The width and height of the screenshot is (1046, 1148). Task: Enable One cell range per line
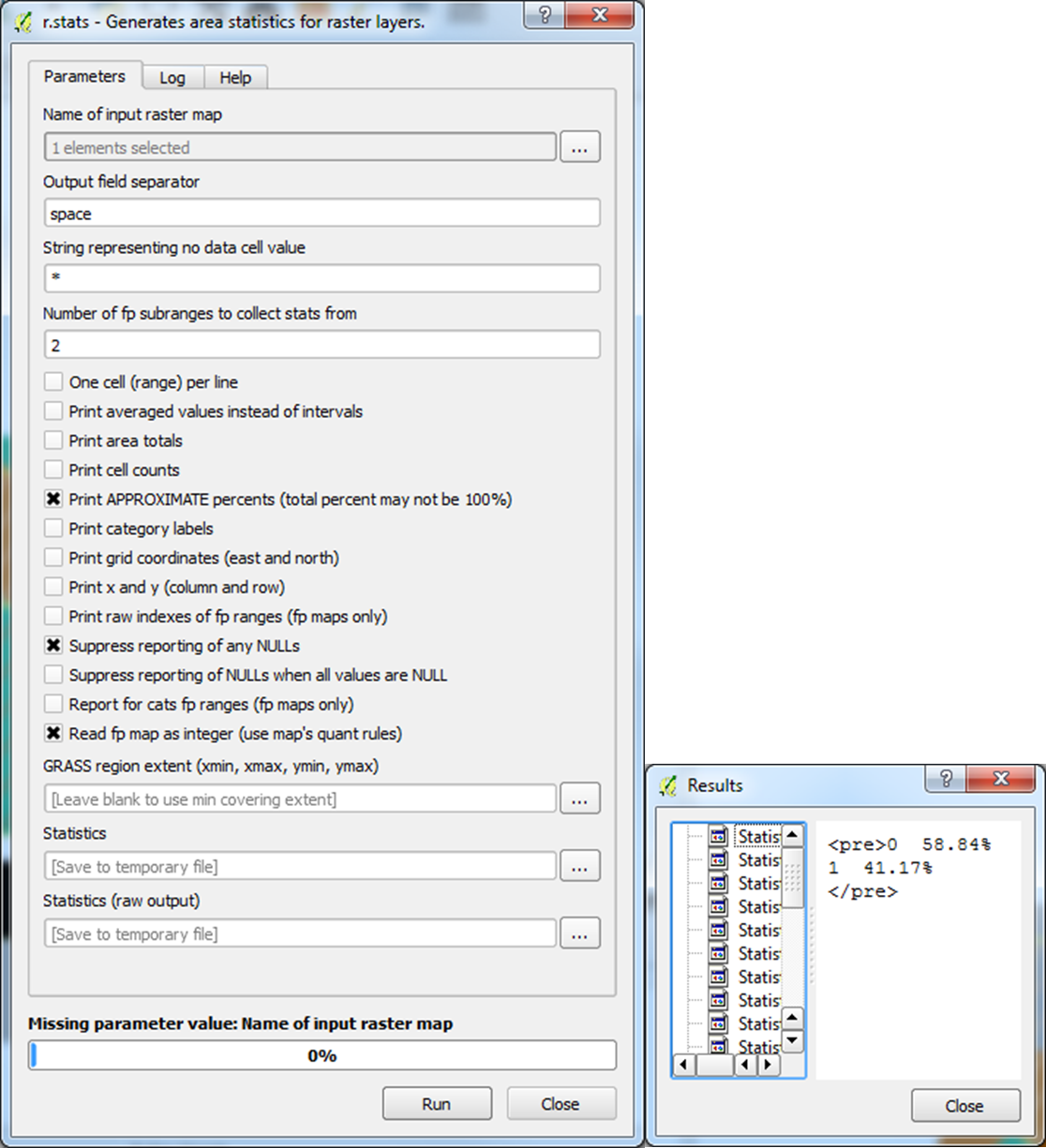pos(53,380)
